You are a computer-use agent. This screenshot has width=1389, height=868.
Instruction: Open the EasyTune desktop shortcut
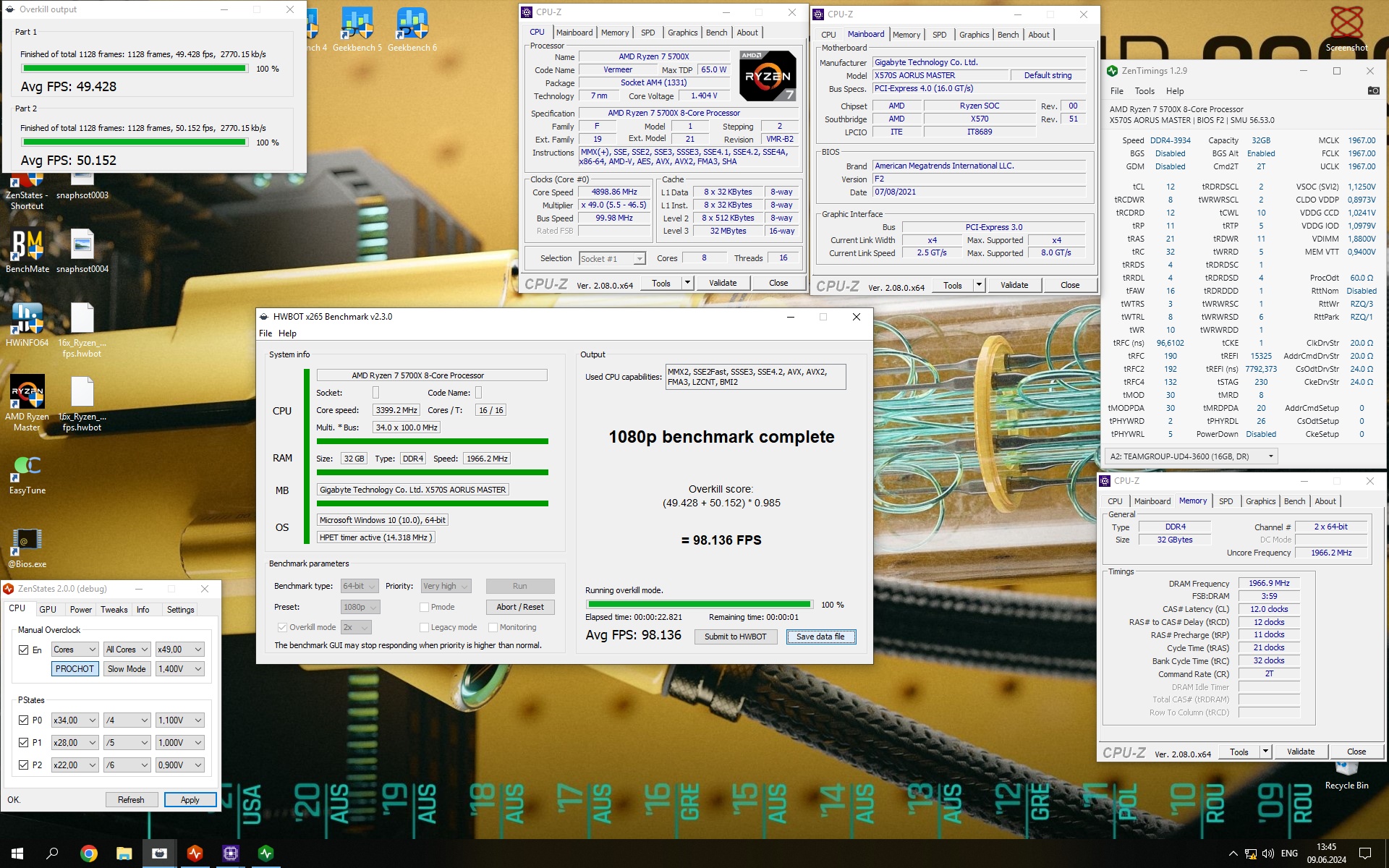coord(27,474)
